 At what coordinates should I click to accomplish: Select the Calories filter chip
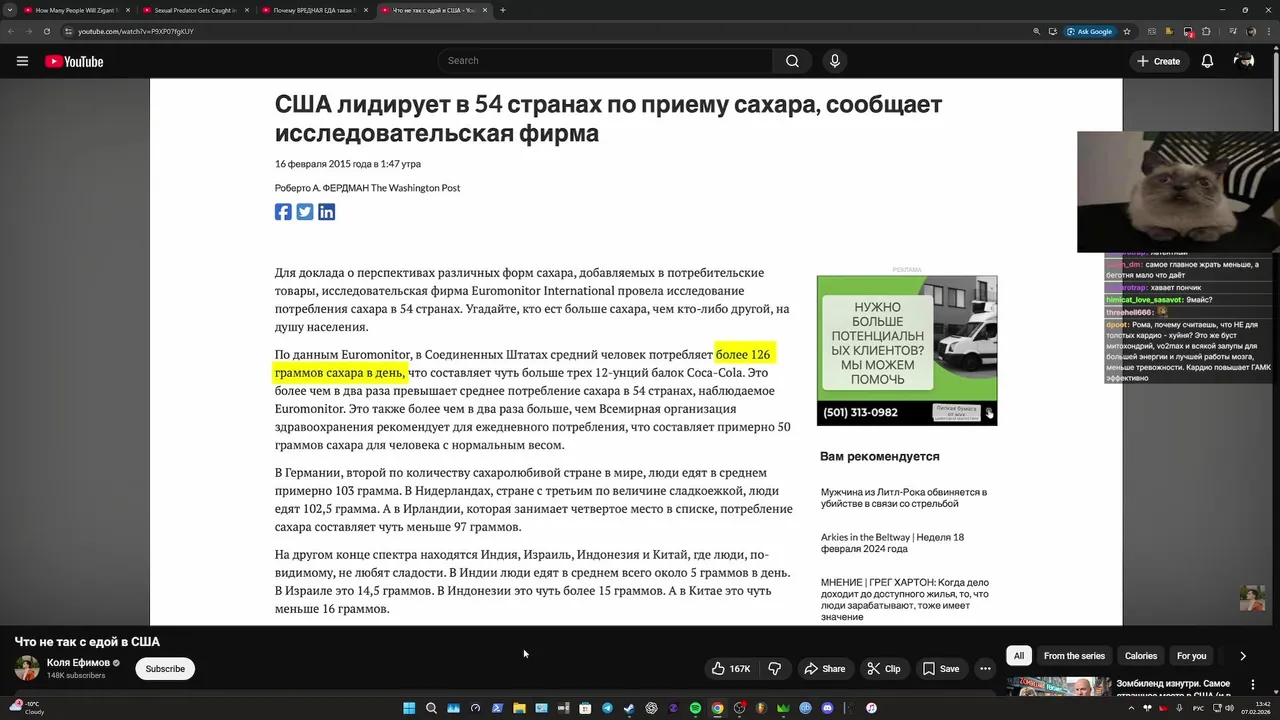coord(1141,656)
